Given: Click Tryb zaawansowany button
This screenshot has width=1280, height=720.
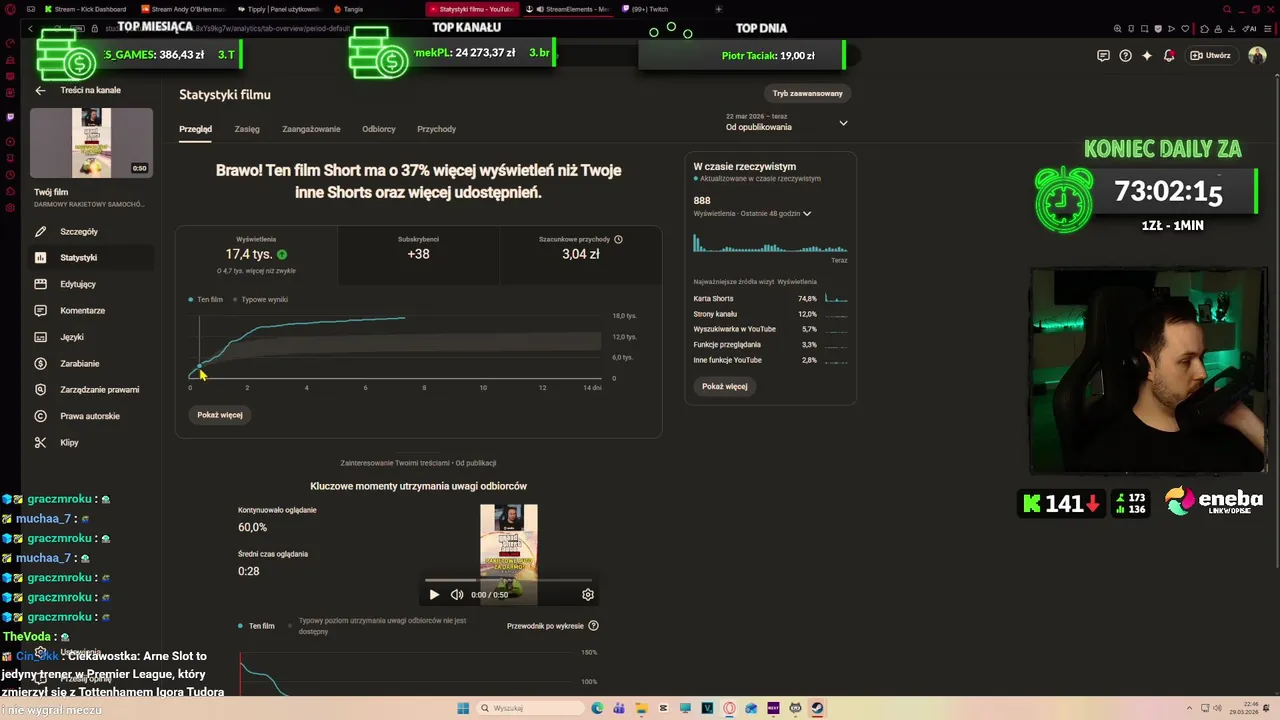Looking at the screenshot, I should tap(807, 93).
